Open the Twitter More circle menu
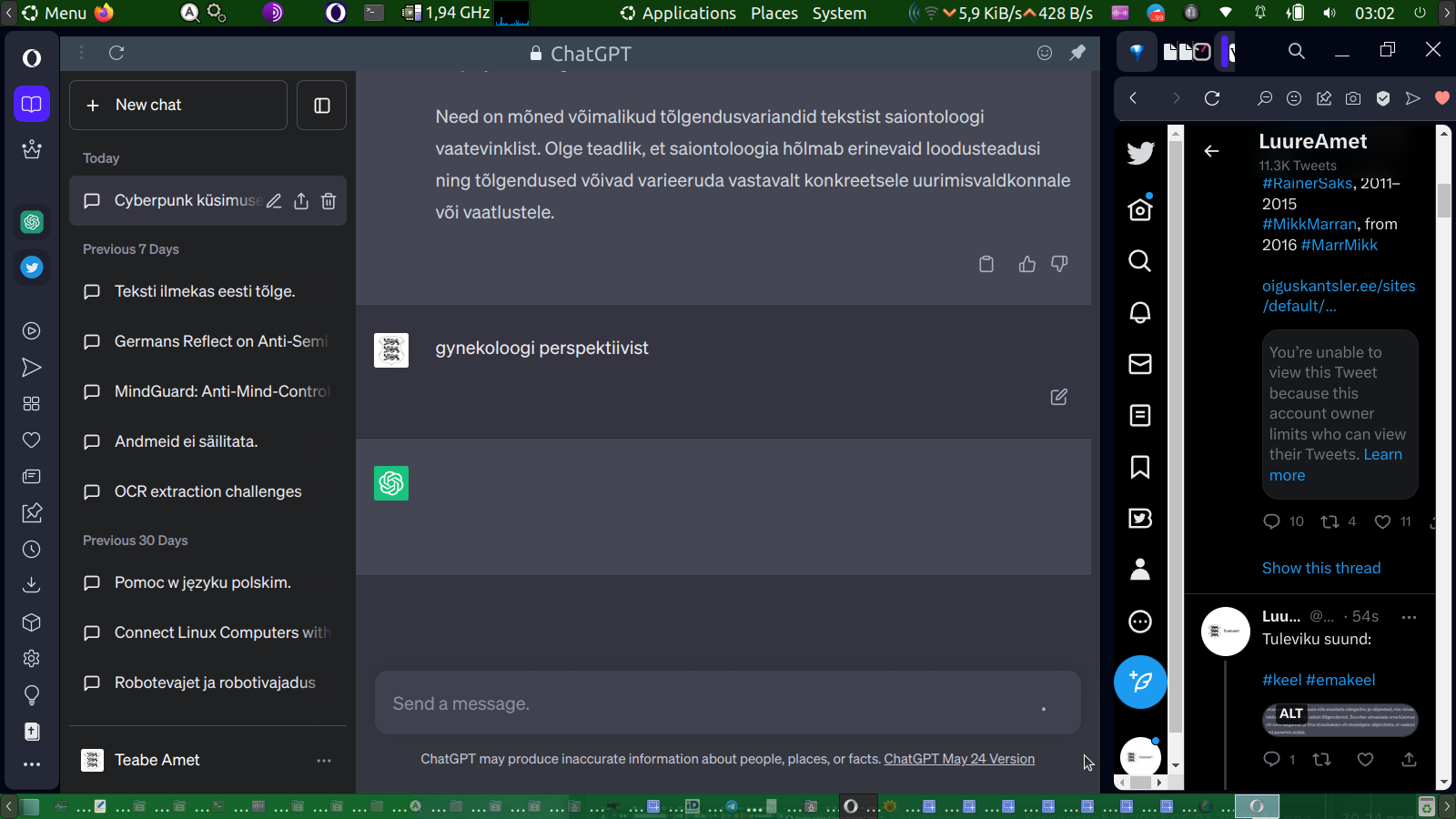 pyautogui.click(x=1140, y=622)
